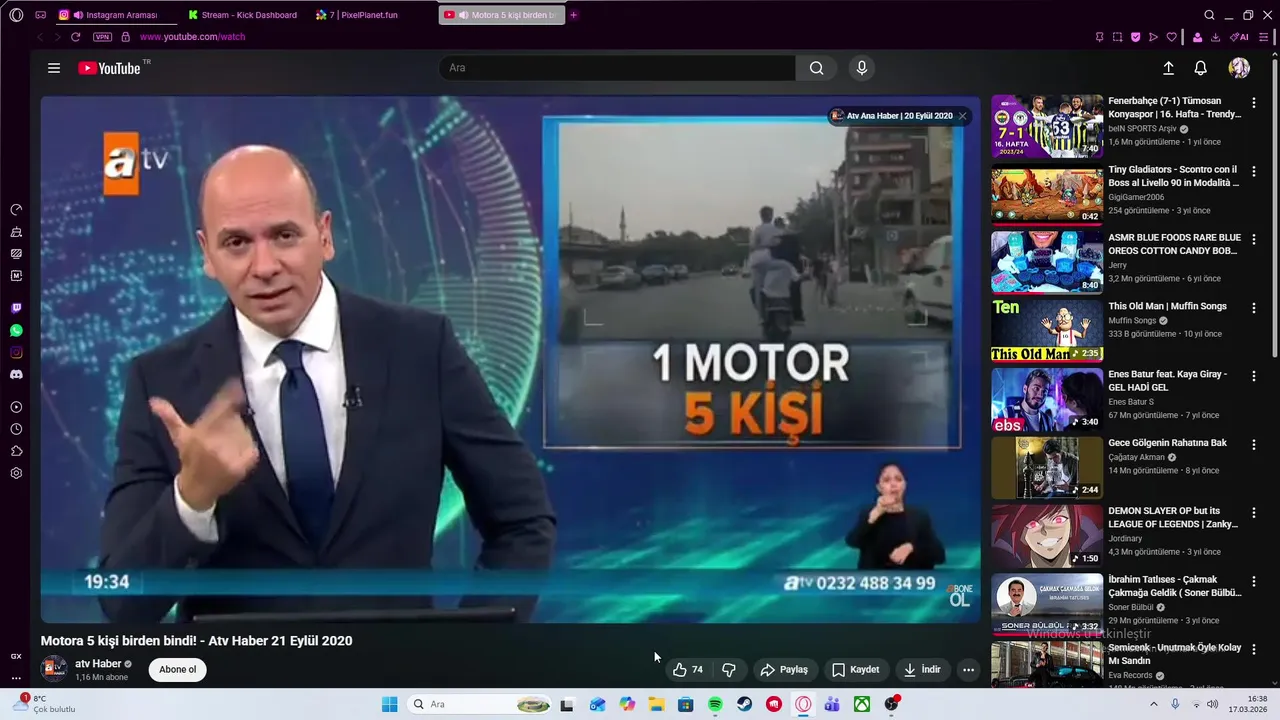
Task: Reload the current page
Action: tap(75, 37)
